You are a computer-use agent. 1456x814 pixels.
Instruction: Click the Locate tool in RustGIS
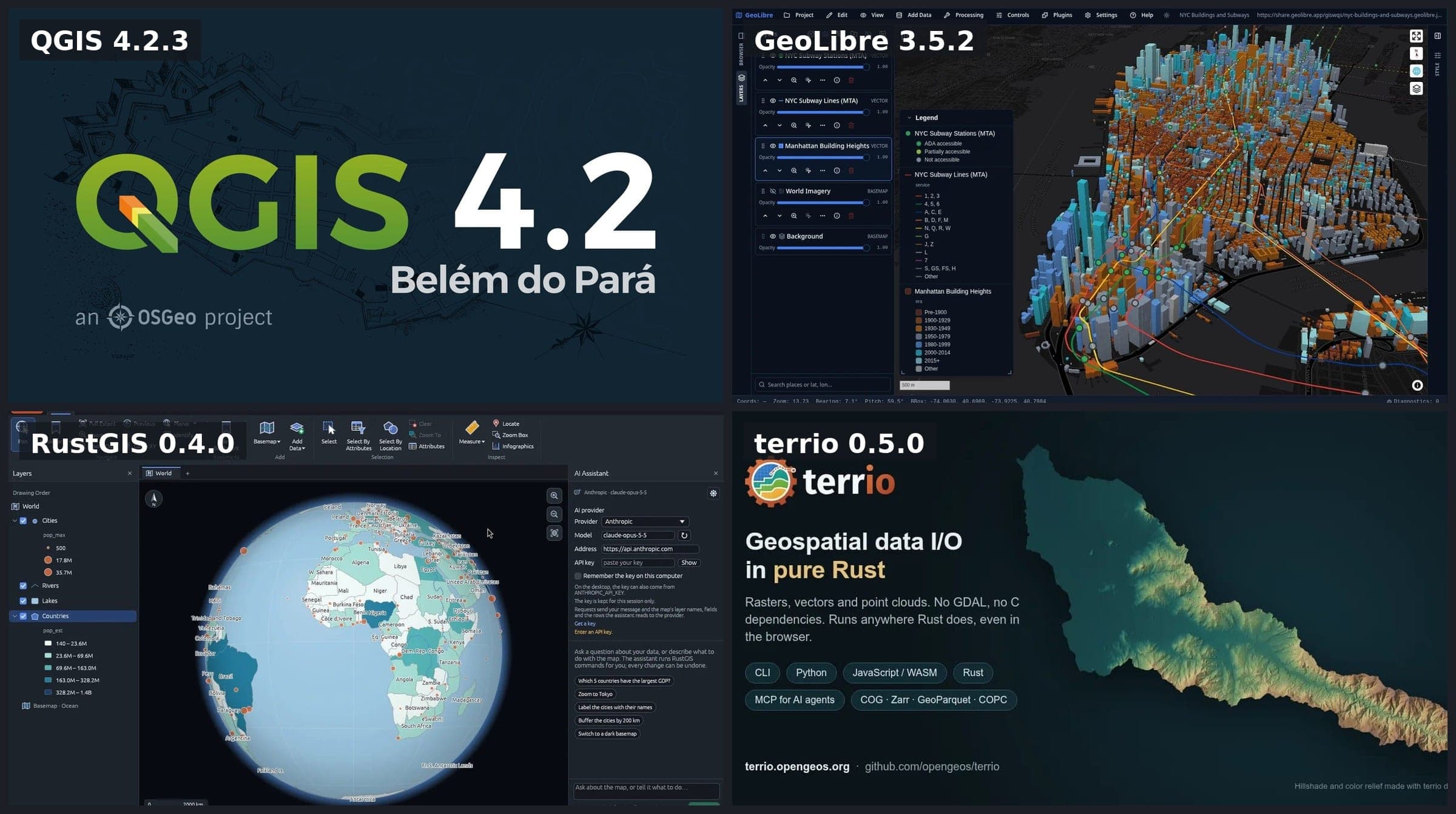[506, 424]
